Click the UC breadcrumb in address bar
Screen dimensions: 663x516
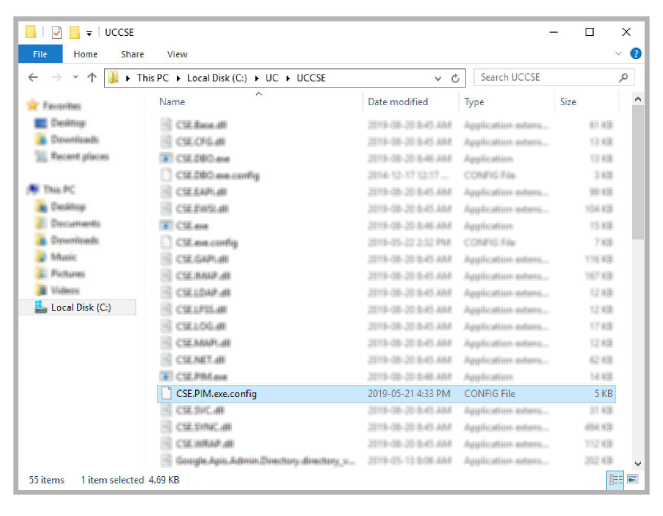271,78
